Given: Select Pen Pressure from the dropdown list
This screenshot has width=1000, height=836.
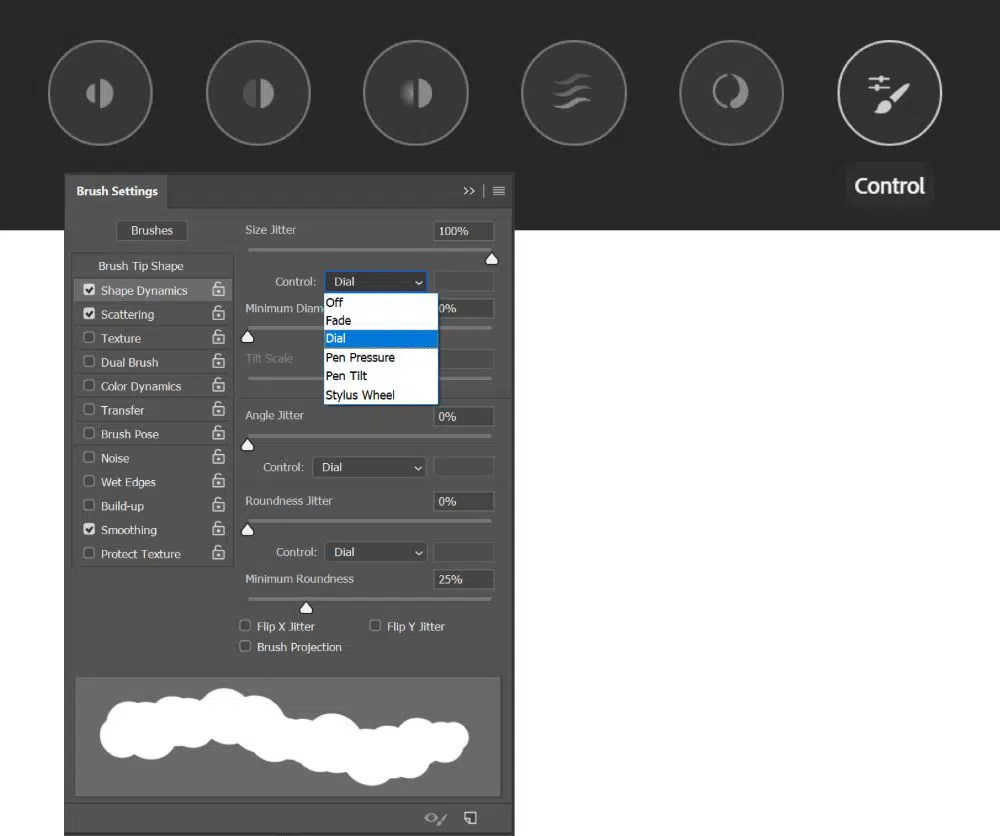Looking at the screenshot, I should tap(360, 357).
